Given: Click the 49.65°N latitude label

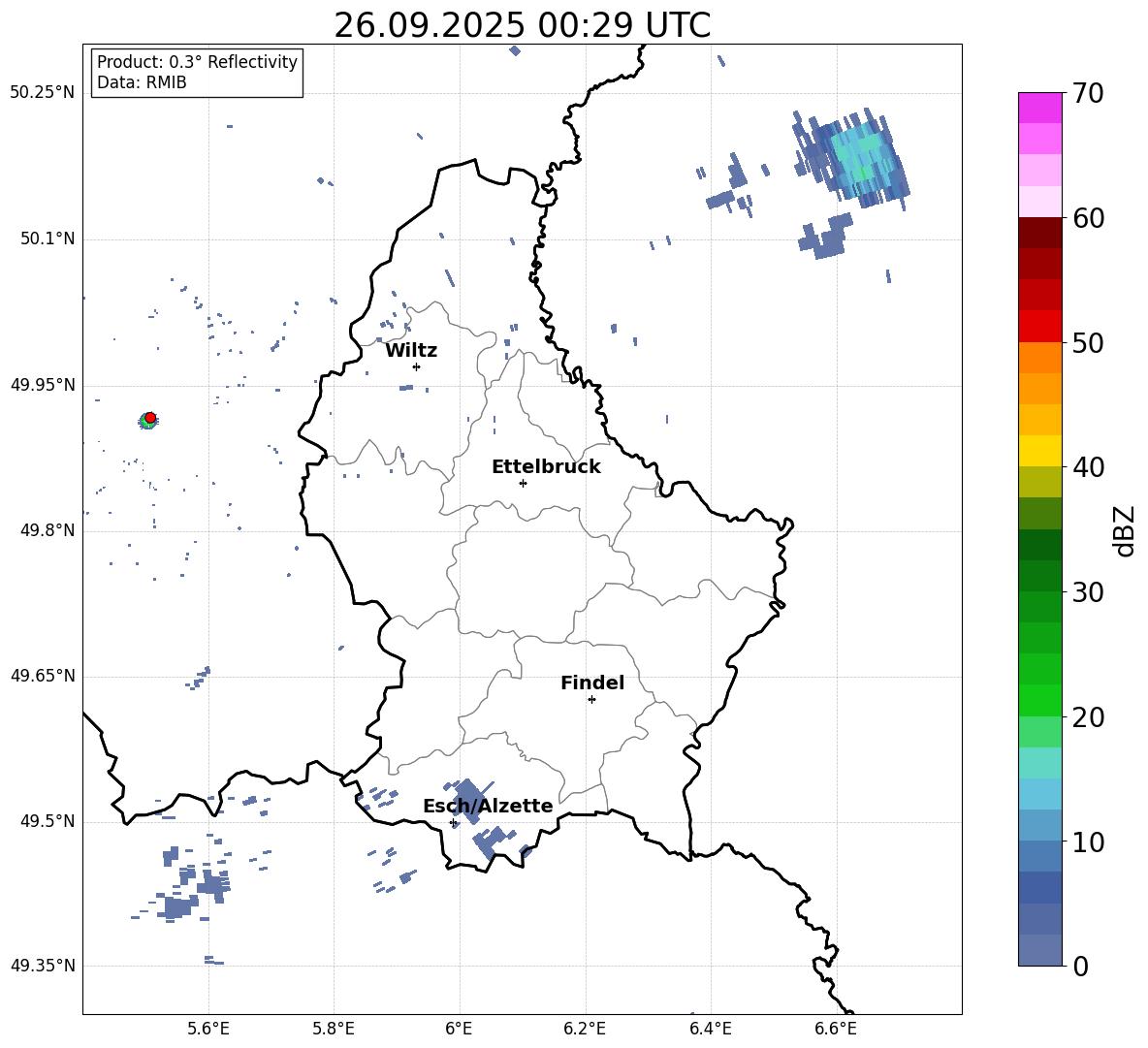Looking at the screenshot, I should point(42,676).
